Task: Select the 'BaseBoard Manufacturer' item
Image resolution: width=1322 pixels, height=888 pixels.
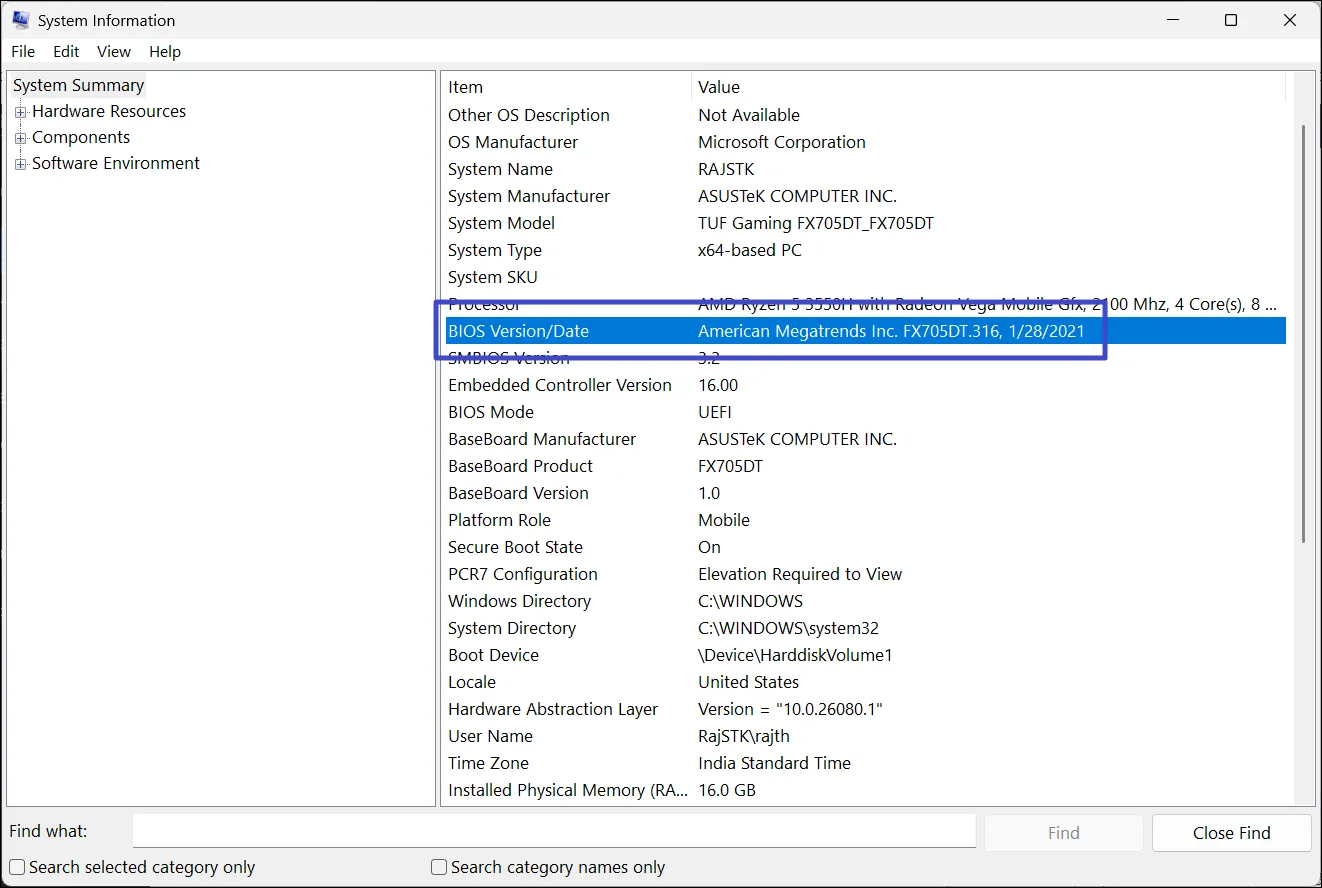Action: coord(542,439)
